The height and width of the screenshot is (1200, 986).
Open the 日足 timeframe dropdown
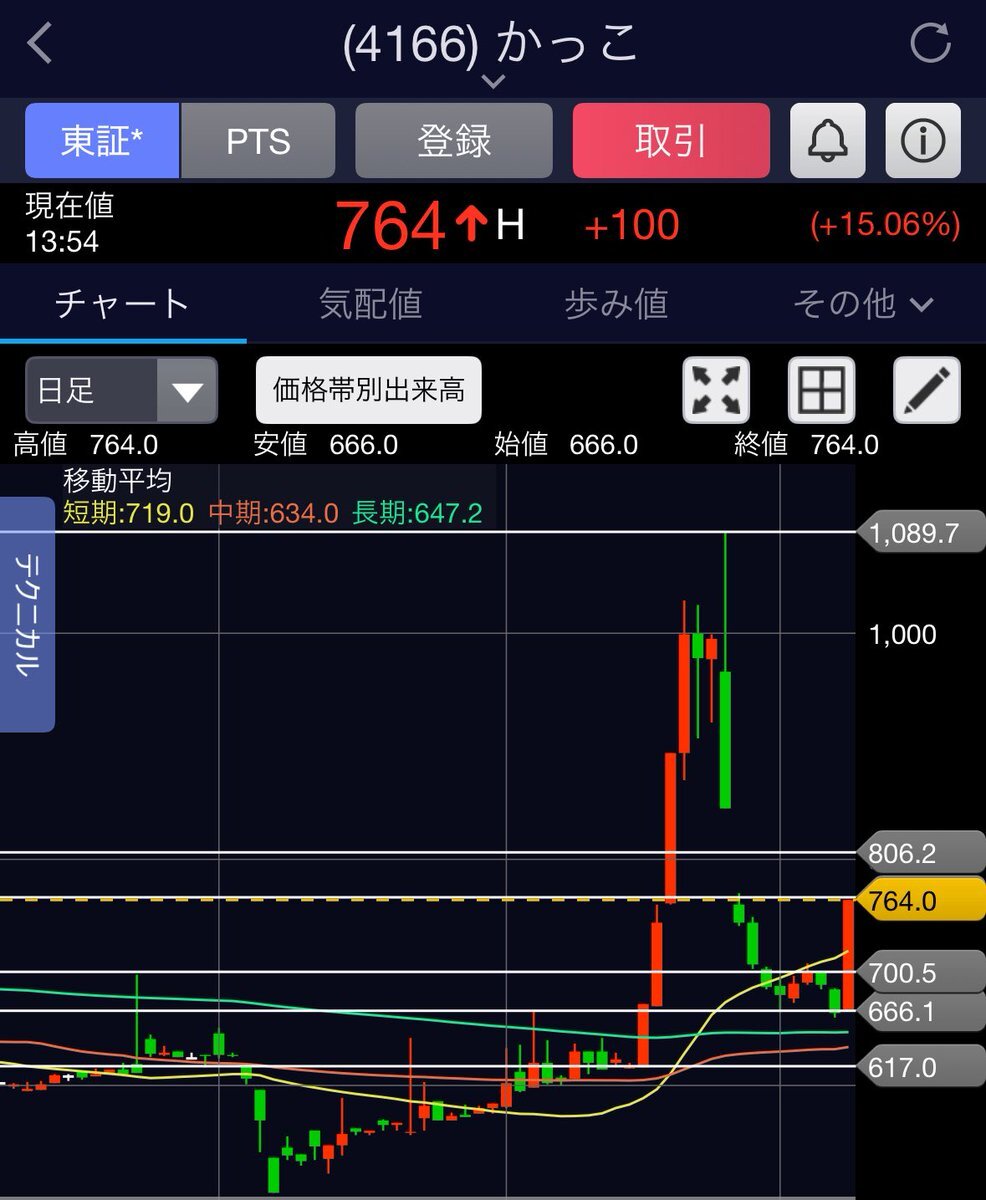point(121,390)
